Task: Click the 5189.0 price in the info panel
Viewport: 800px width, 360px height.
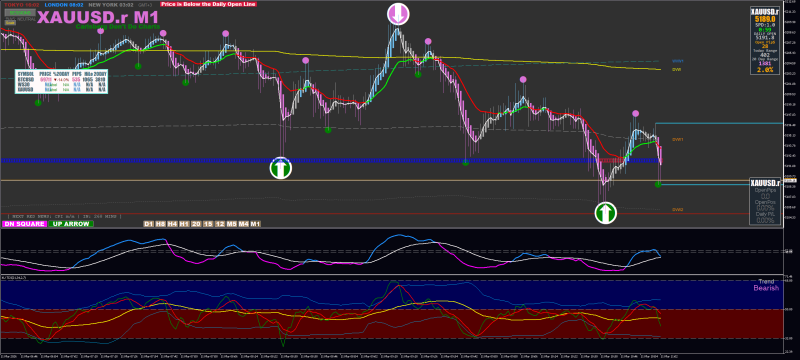Action: [765, 19]
